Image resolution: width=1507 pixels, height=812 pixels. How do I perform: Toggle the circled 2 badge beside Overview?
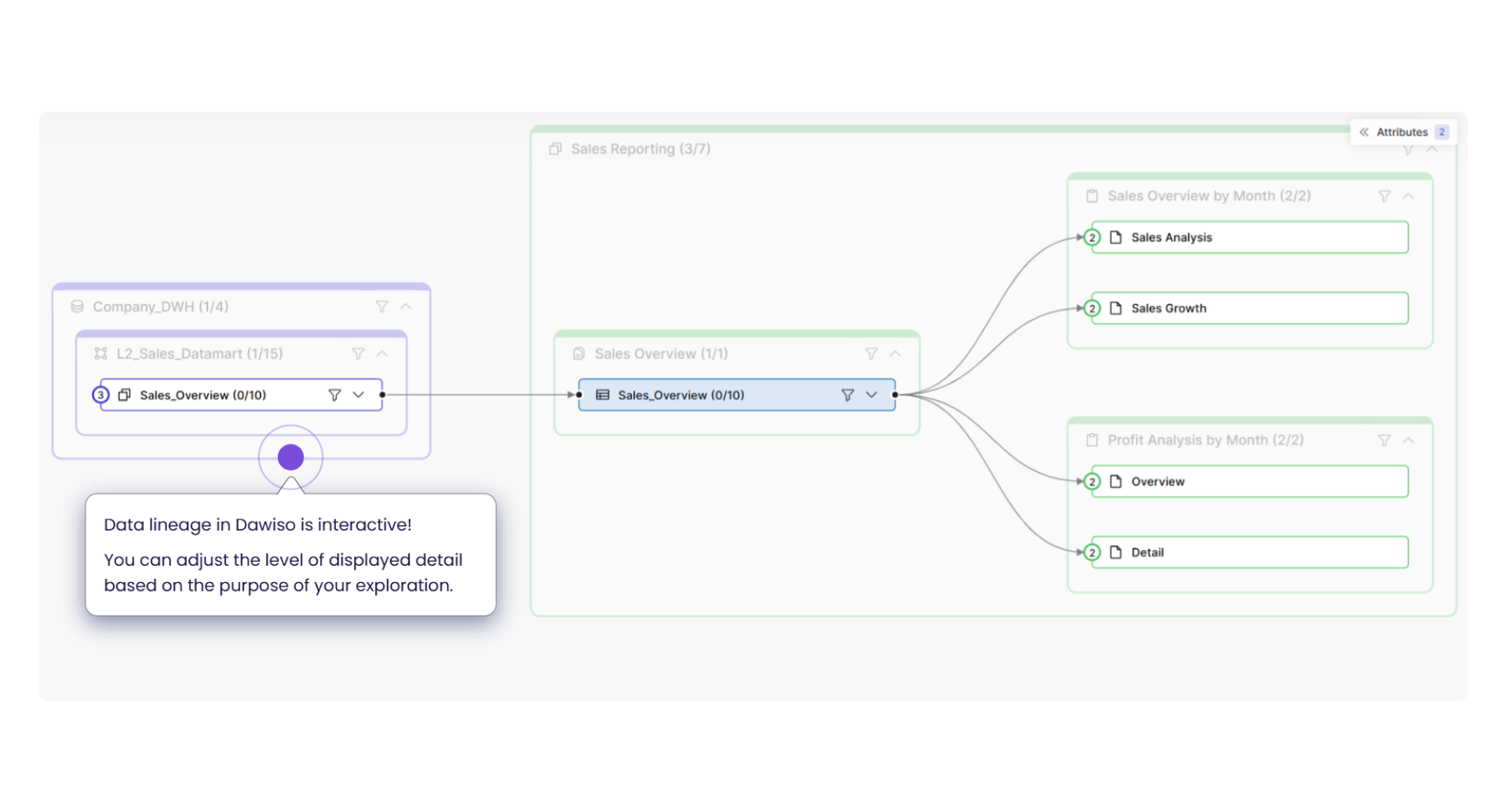pos(1092,481)
